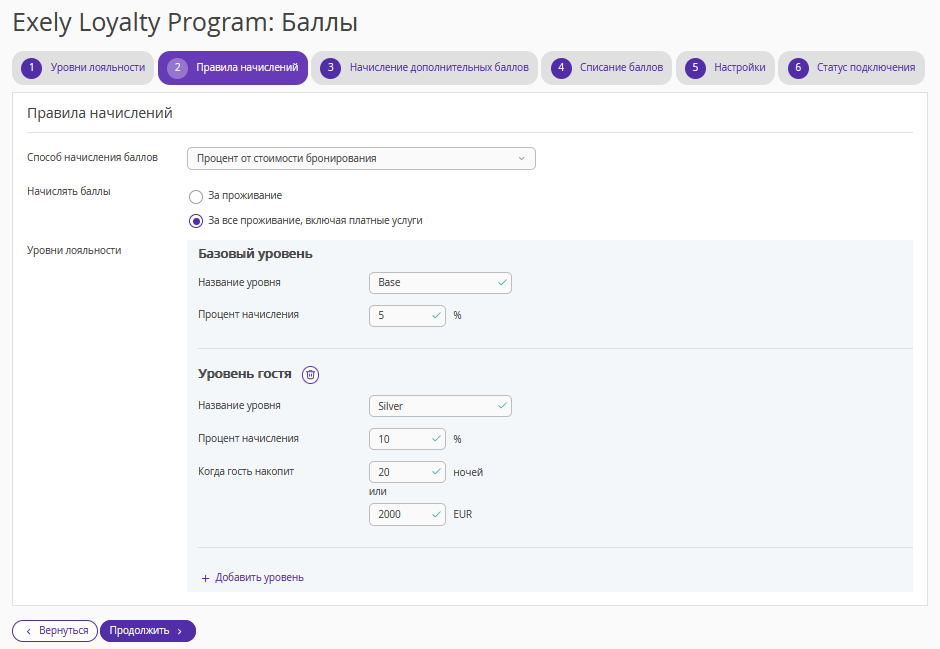The height and width of the screenshot is (649, 940).
Task: Open the Списание баллов tab
Action: coord(606,68)
